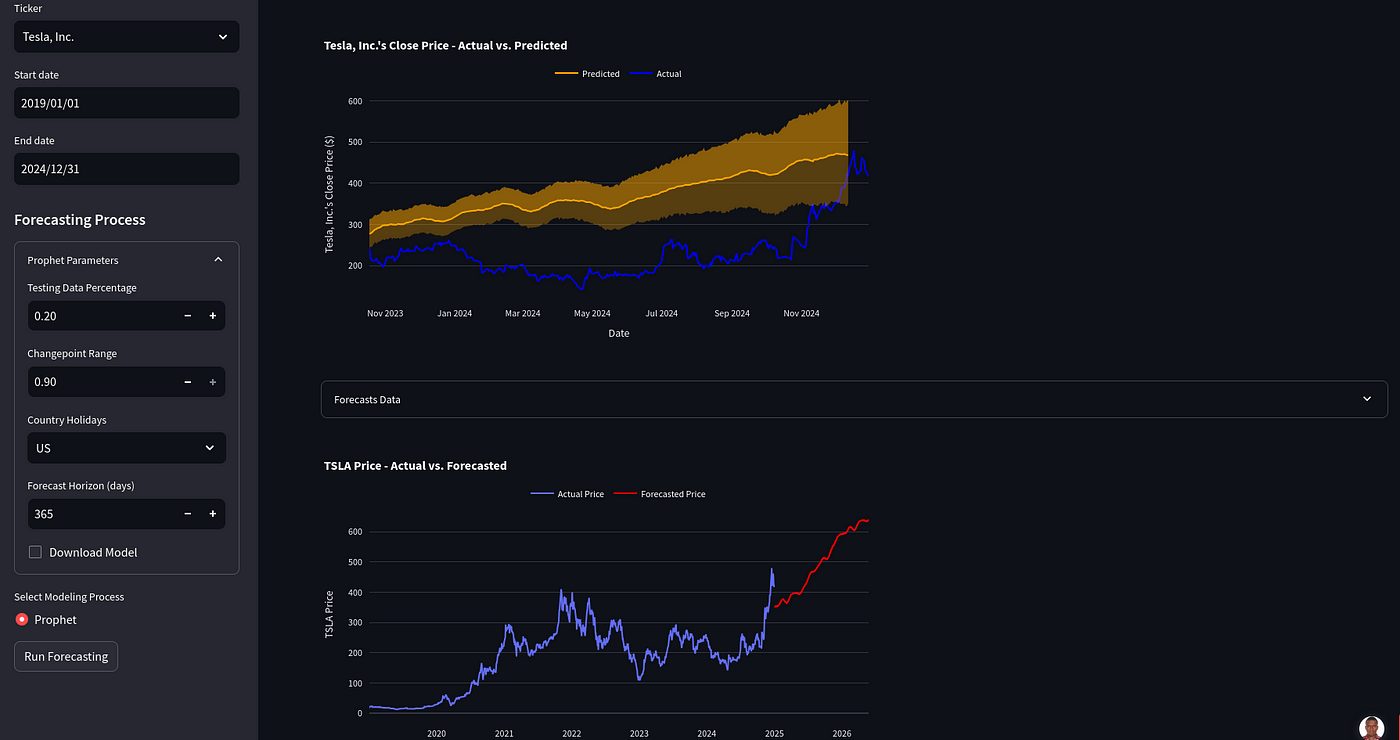This screenshot has height=740, width=1400.
Task: Tick the Download Model checkbox
Action: click(35, 552)
